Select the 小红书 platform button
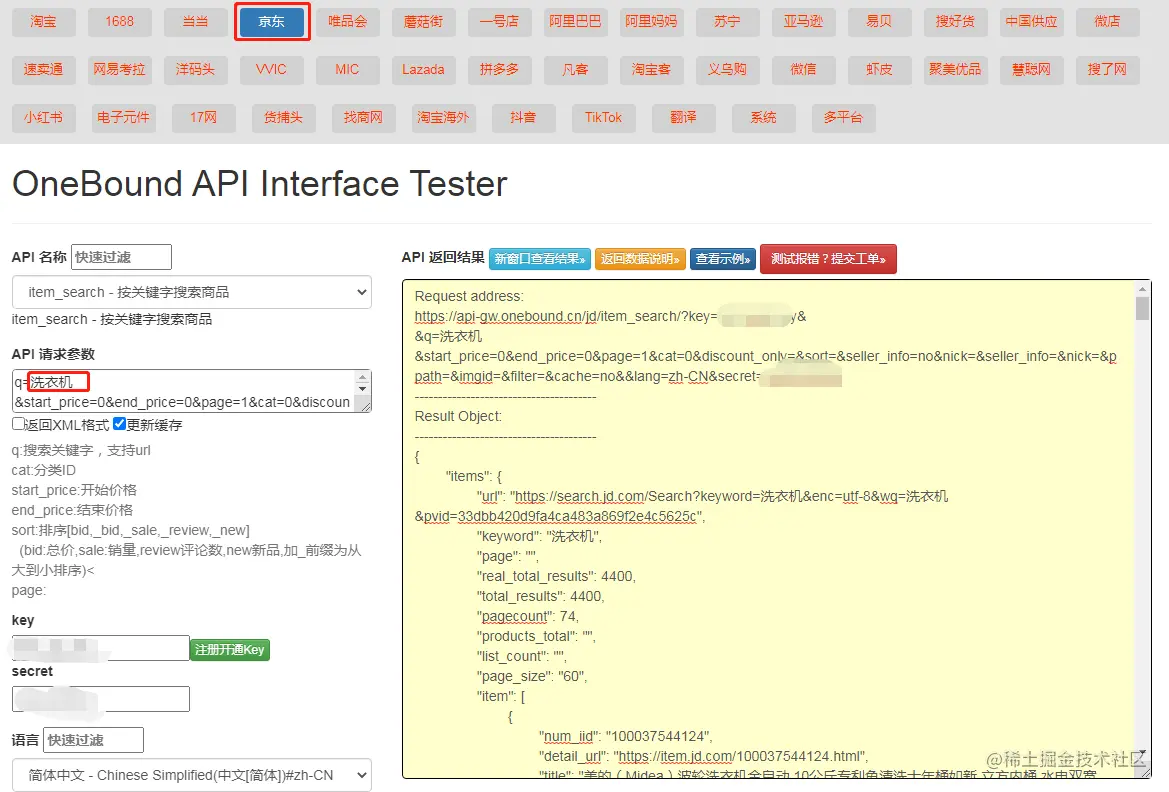The image size is (1169, 792). [x=43, y=117]
